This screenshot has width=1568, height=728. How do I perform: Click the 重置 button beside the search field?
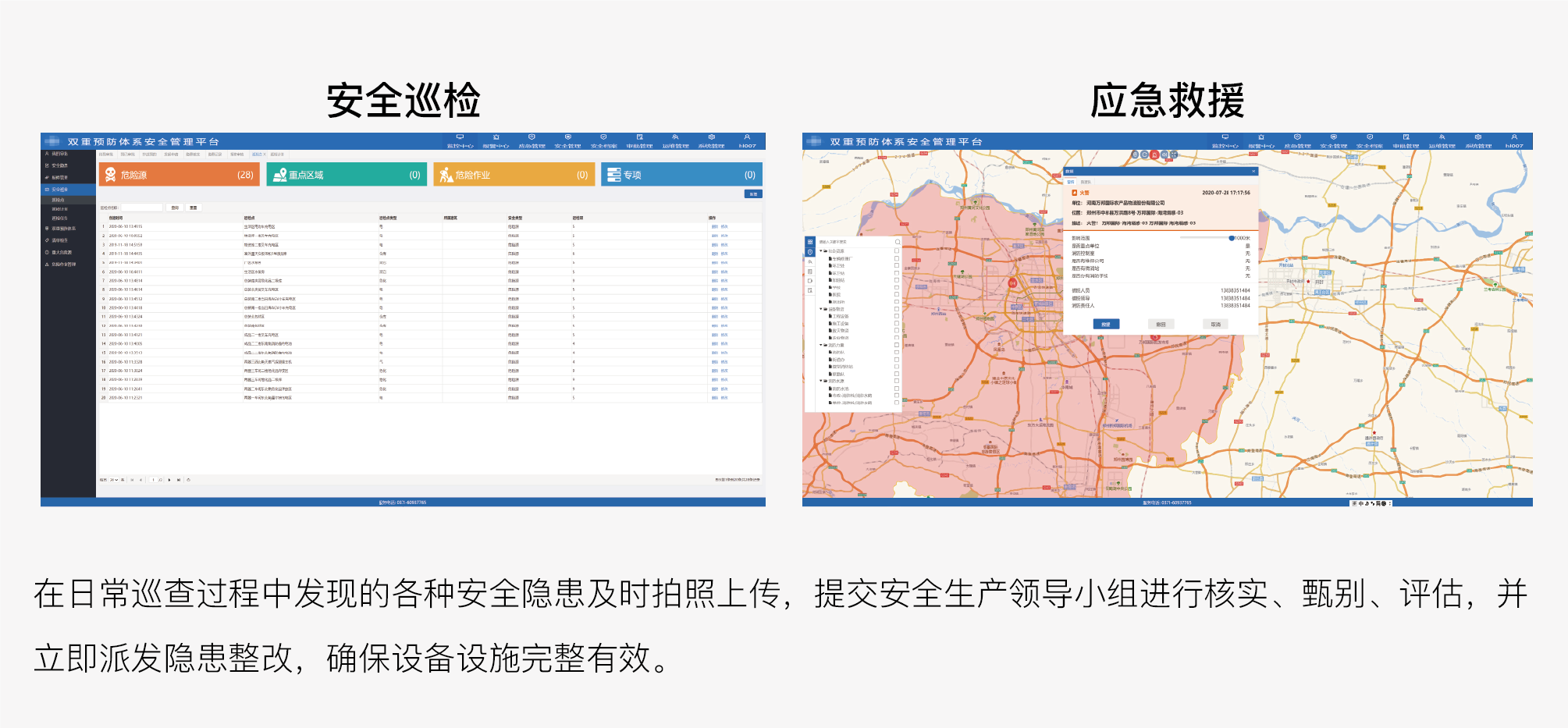(194, 208)
